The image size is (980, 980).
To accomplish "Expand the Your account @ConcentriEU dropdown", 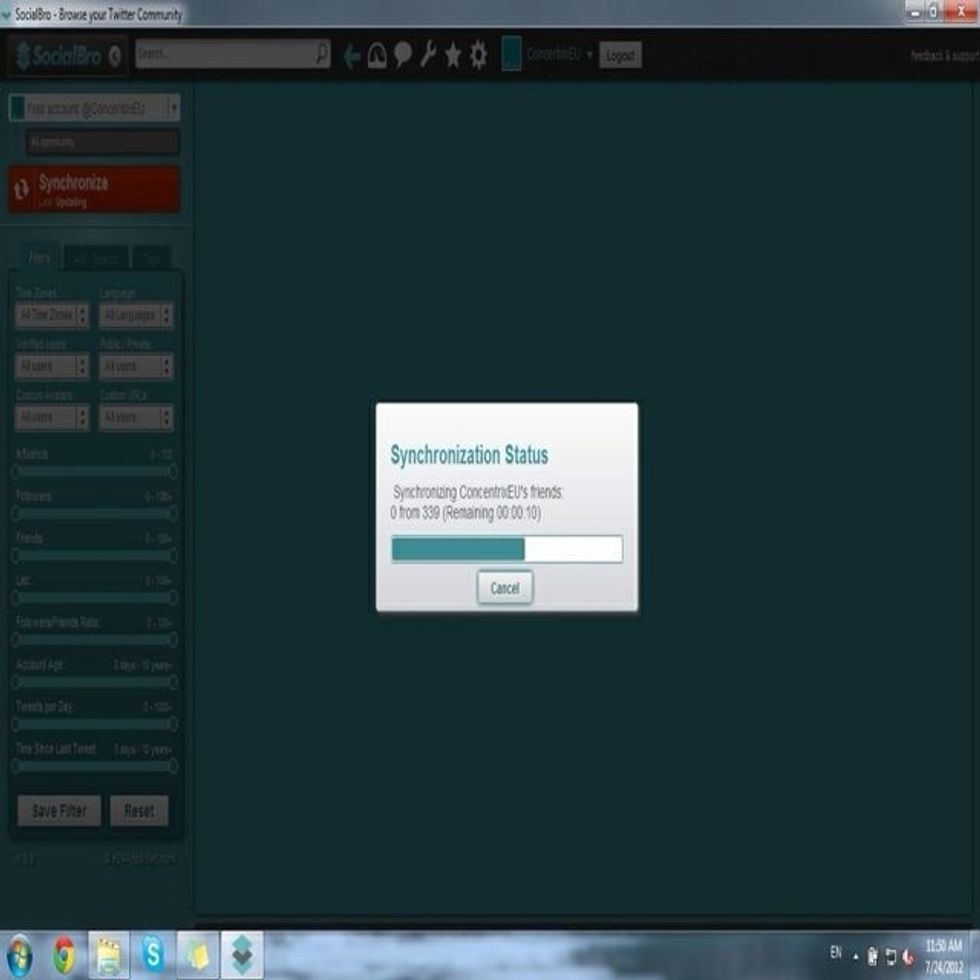I will coord(174,108).
